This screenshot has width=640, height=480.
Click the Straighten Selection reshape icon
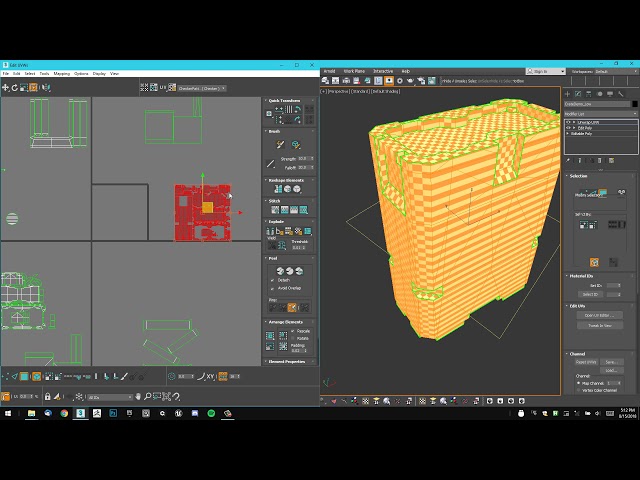point(278,189)
